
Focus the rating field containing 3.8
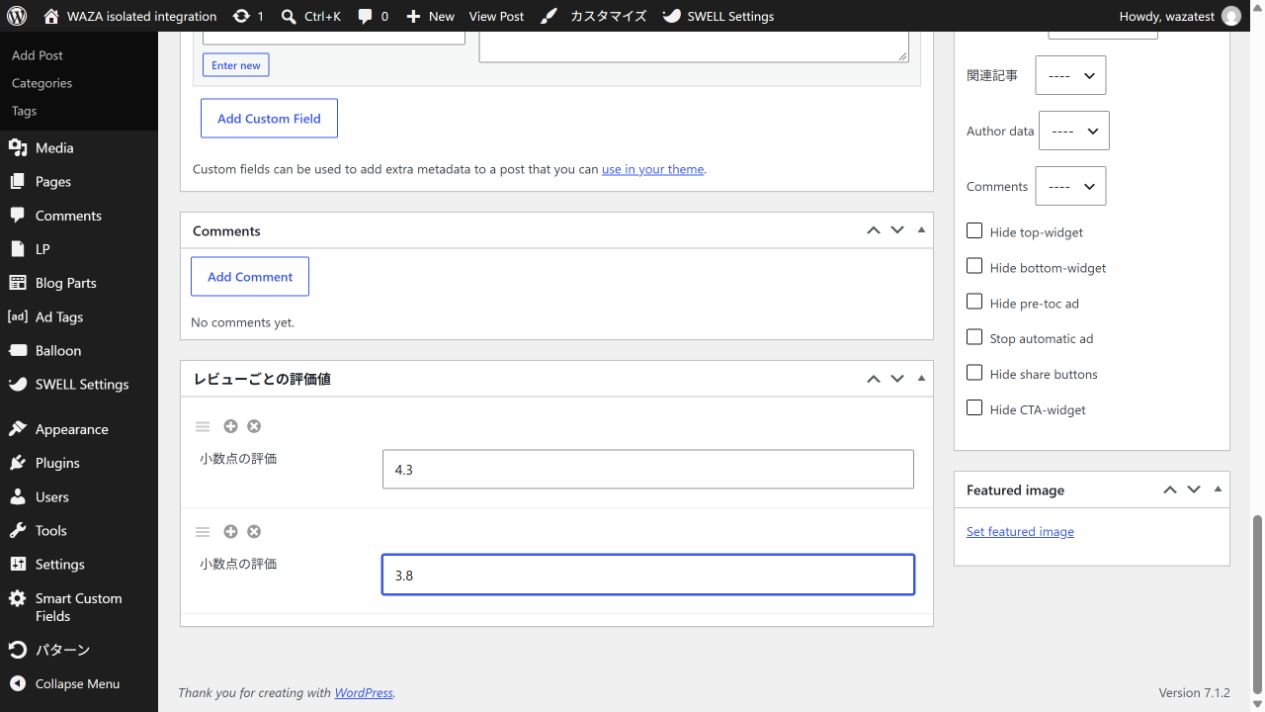(x=648, y=575)
